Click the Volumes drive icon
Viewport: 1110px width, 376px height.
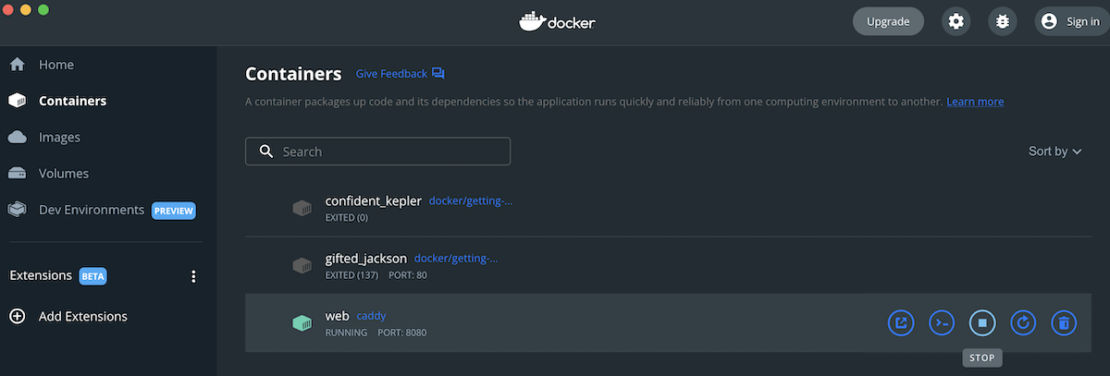pos(17,173)
